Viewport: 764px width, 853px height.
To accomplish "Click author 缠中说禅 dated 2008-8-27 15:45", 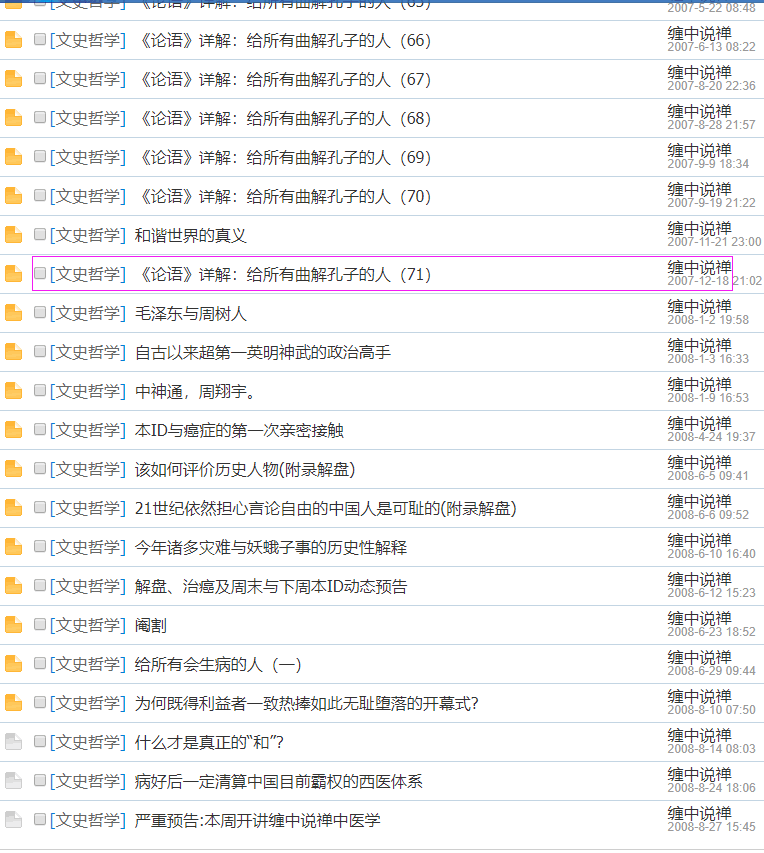I will coord(699,813).
